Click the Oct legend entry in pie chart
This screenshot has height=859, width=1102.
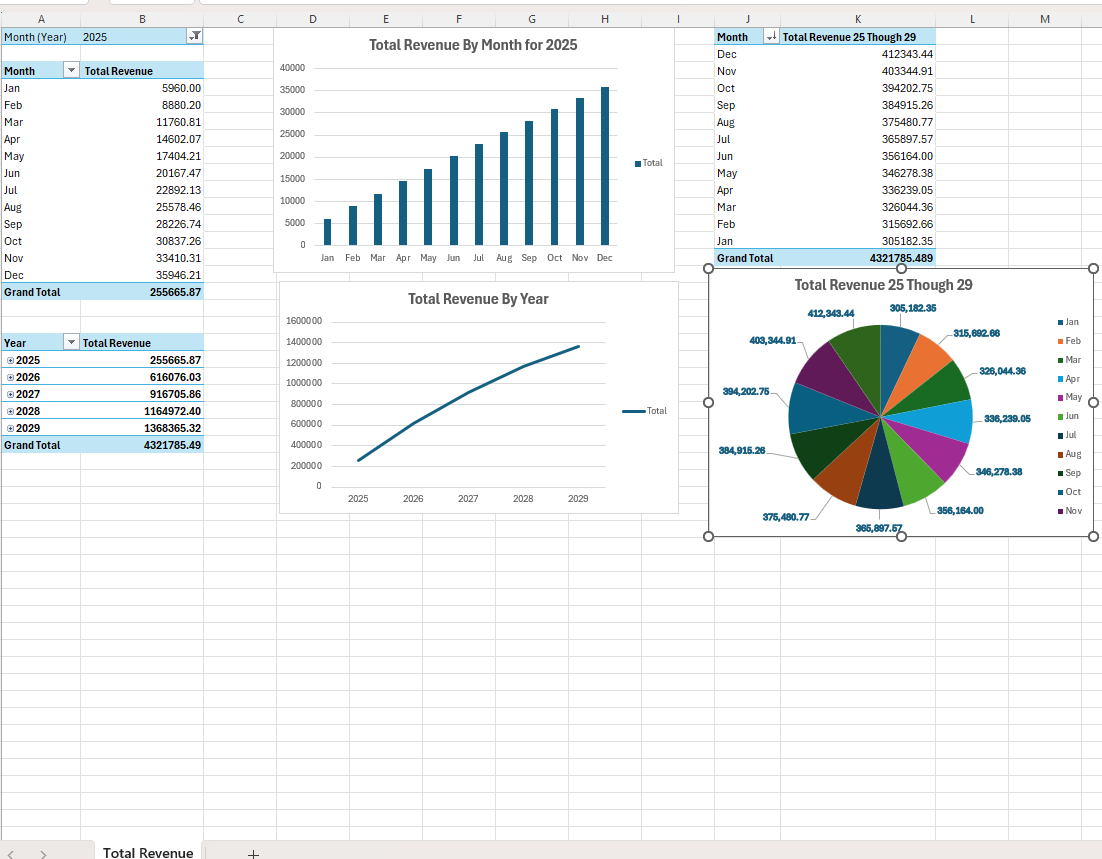[1069, 492]
